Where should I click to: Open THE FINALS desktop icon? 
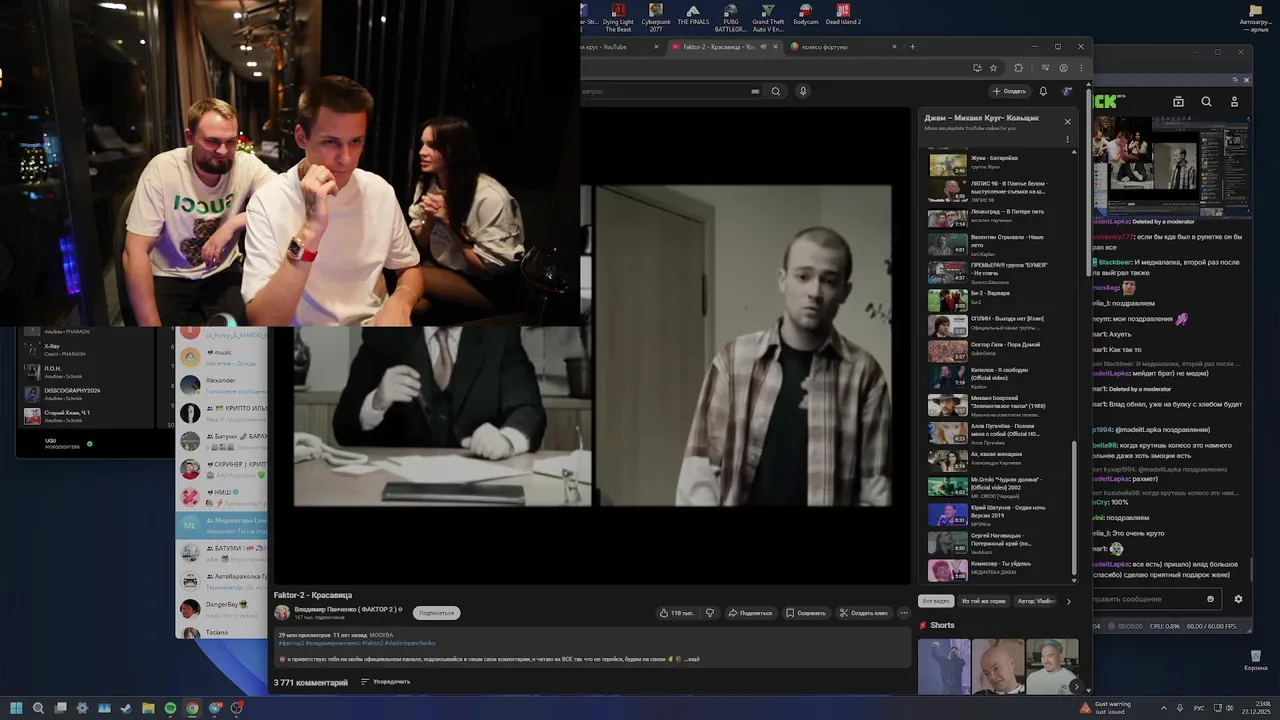tap(693, 14)
